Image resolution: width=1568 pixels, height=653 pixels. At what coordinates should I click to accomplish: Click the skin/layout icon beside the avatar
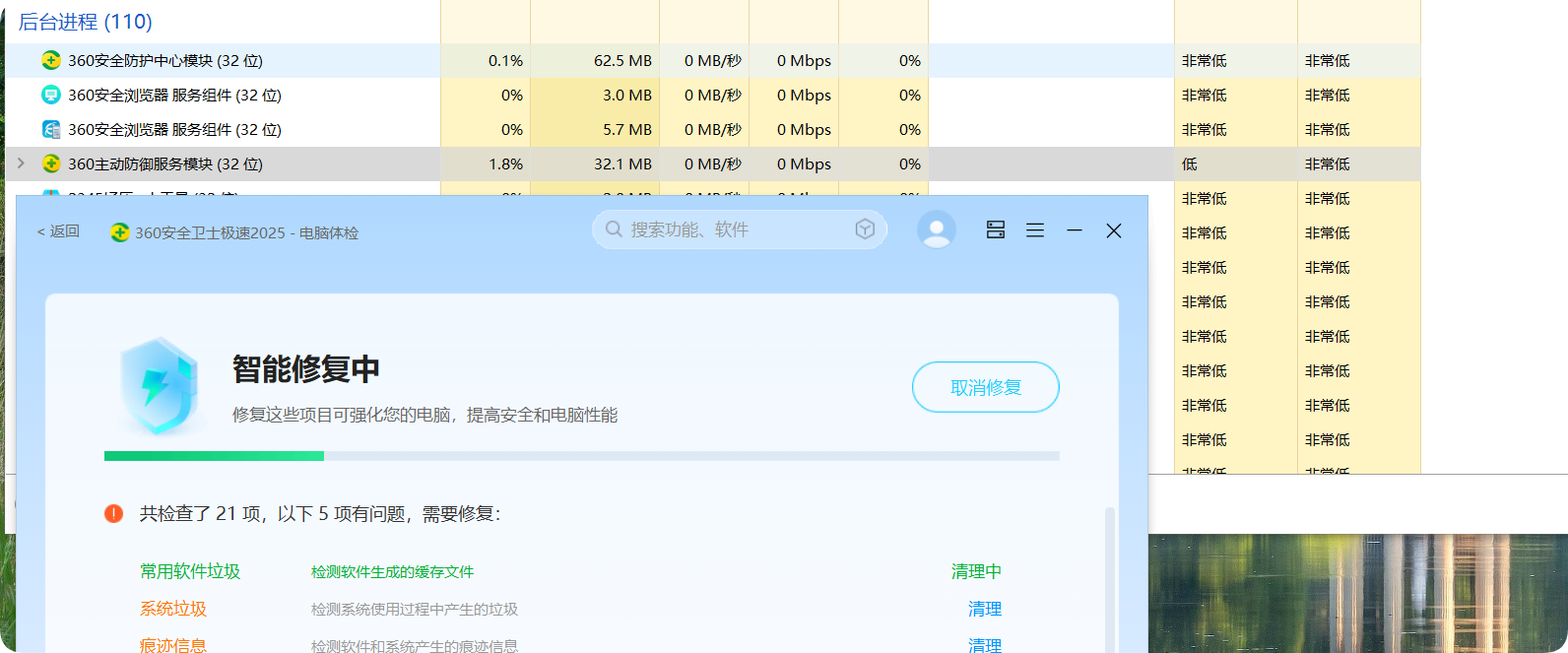(996, 229)
